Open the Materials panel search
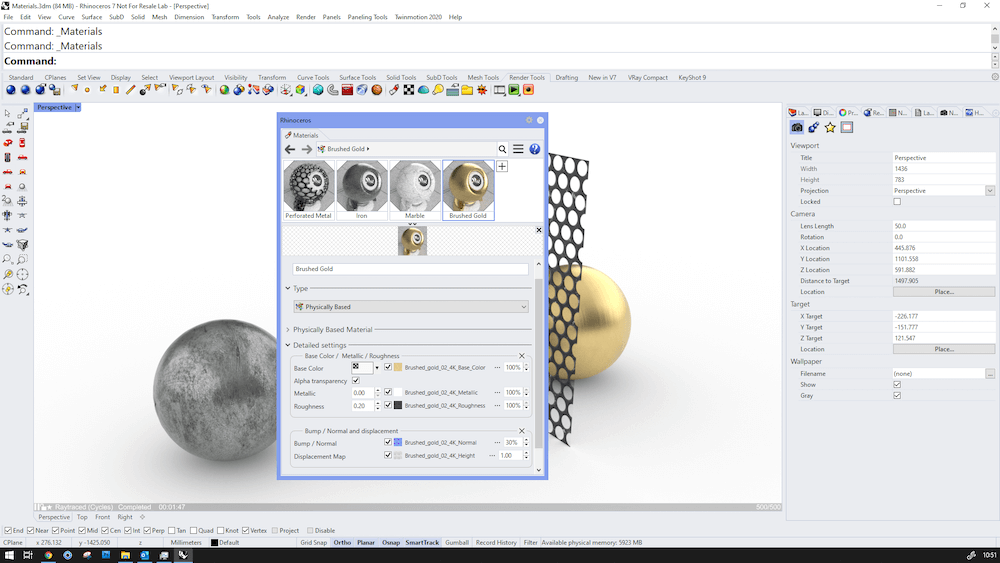This screenshot has height=563, width=1000. (x=503, y=149)
